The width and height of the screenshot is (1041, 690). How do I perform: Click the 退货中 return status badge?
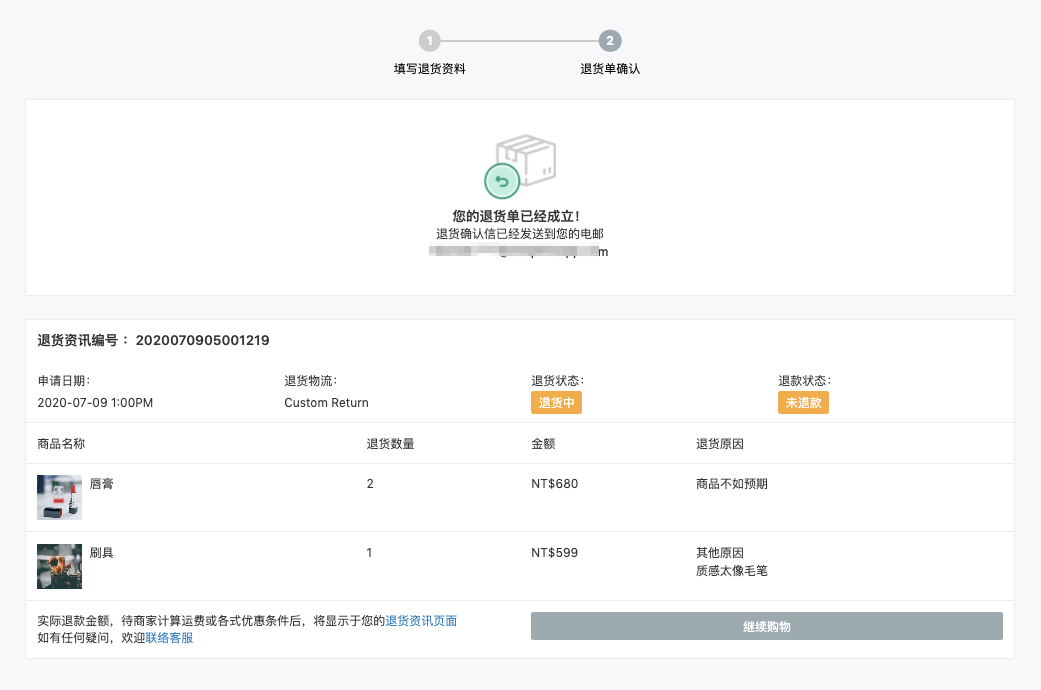pos(556,402)
